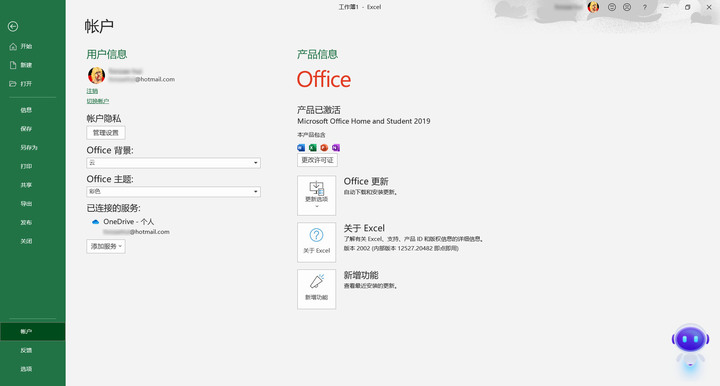
Task: Click the red Office logo text
Action: 324,79
